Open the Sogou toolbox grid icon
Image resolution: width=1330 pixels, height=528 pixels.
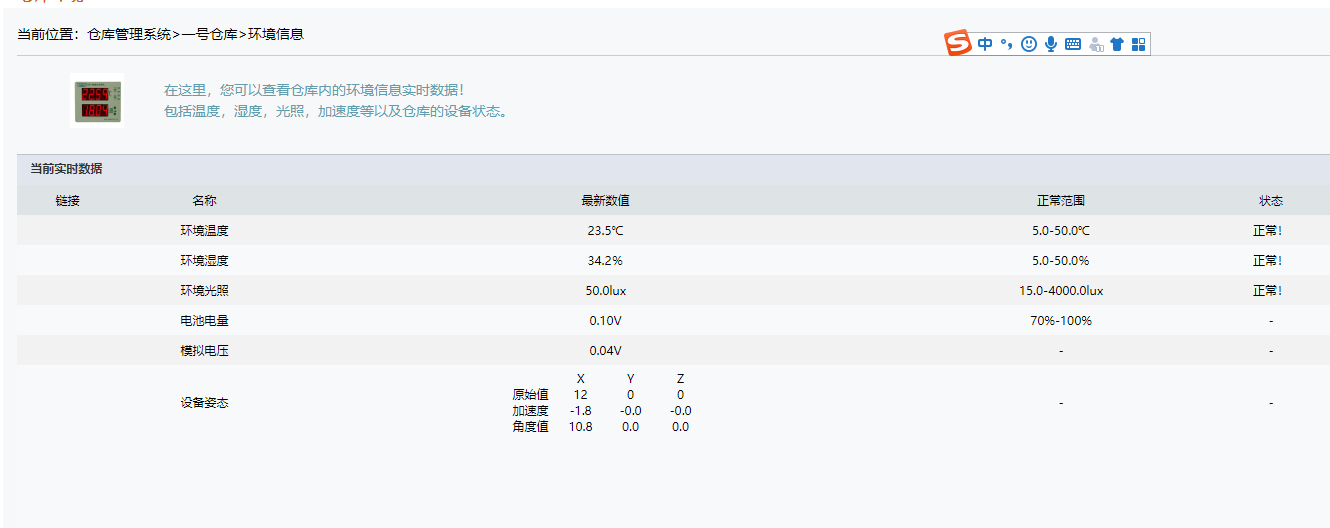coord(1139,44)
